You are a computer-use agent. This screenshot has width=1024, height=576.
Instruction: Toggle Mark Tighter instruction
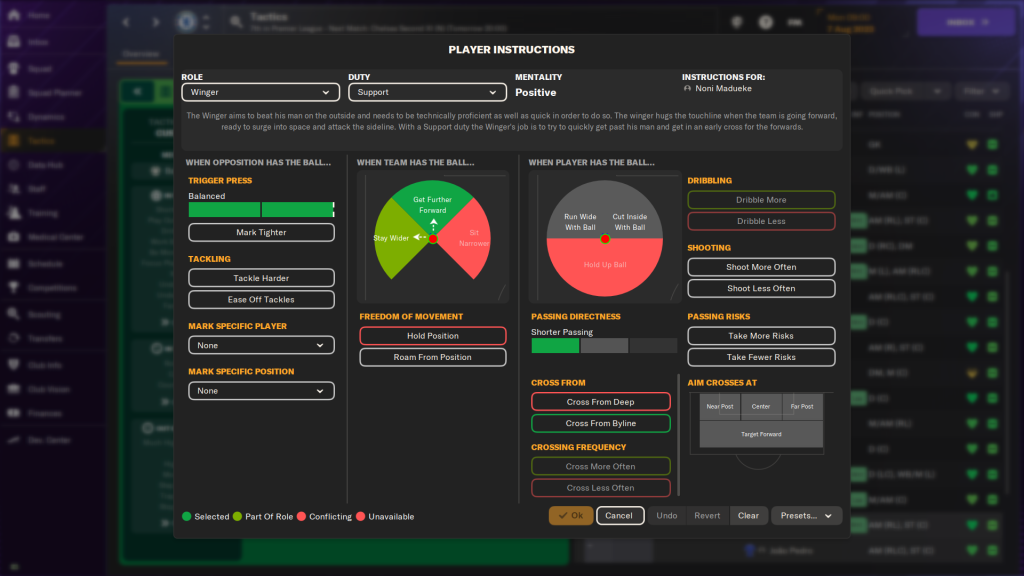click(261, 232)
